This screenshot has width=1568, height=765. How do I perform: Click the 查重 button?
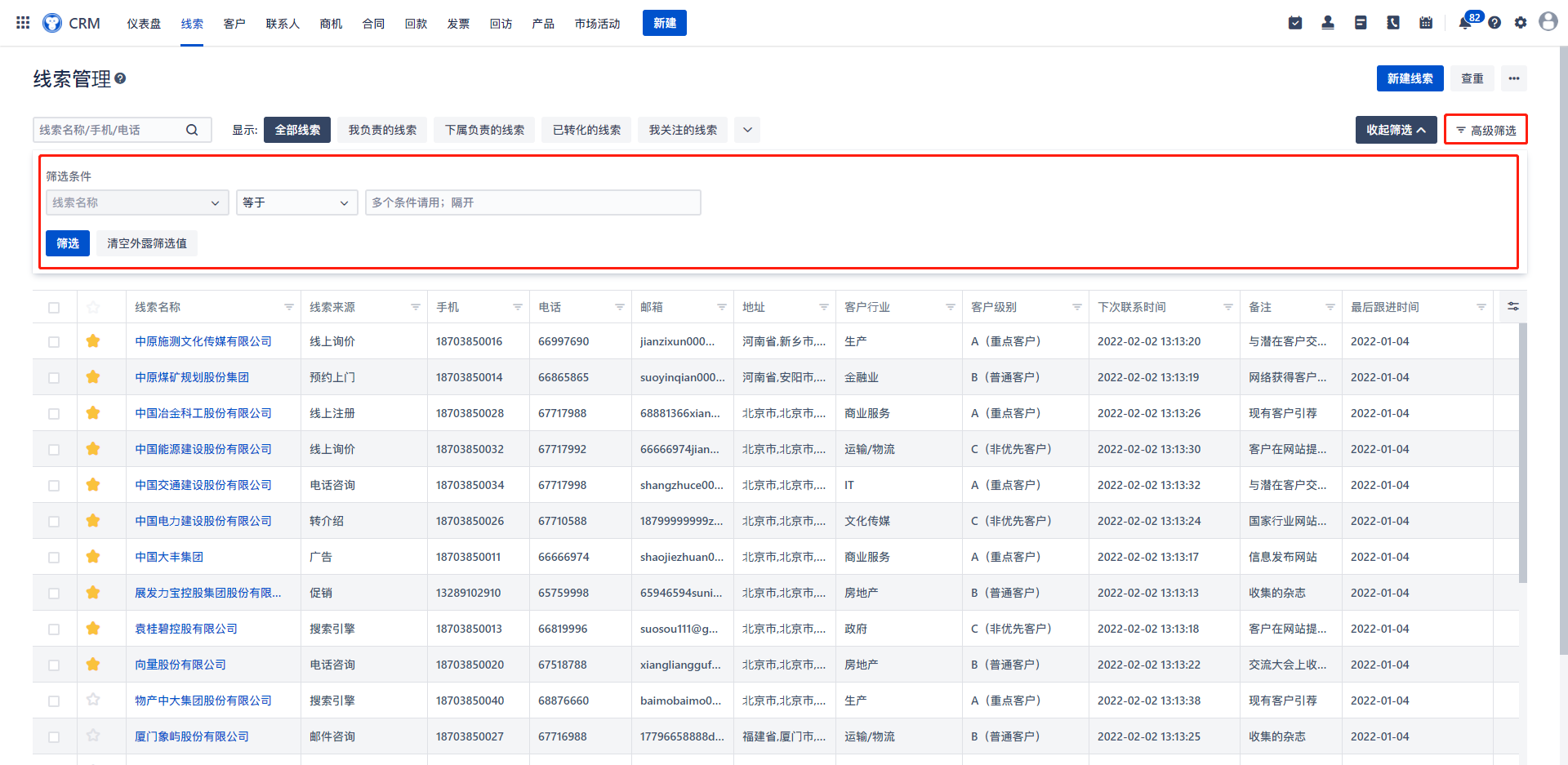[1472, 78]
